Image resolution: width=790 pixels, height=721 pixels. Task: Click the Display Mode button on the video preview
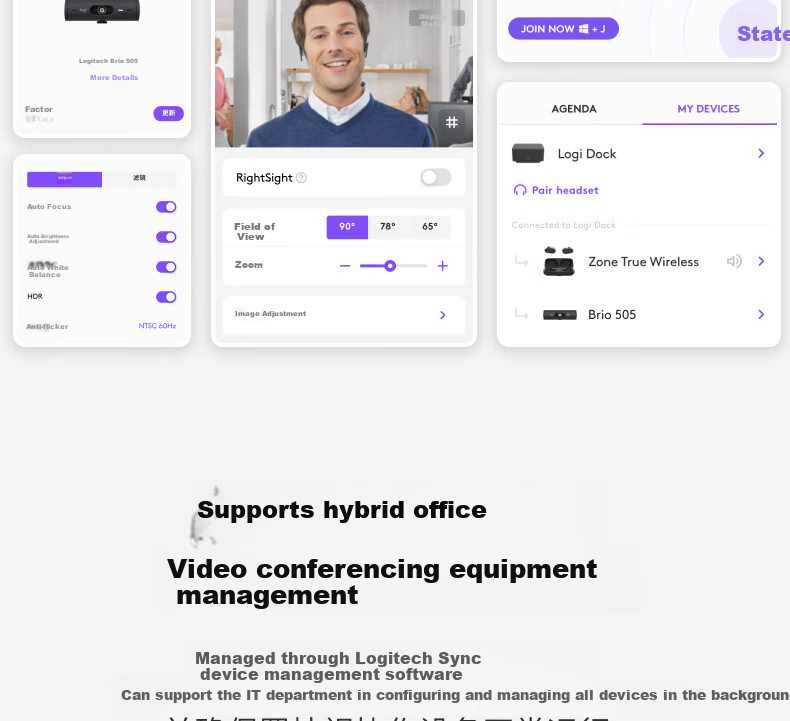point(436,19)
